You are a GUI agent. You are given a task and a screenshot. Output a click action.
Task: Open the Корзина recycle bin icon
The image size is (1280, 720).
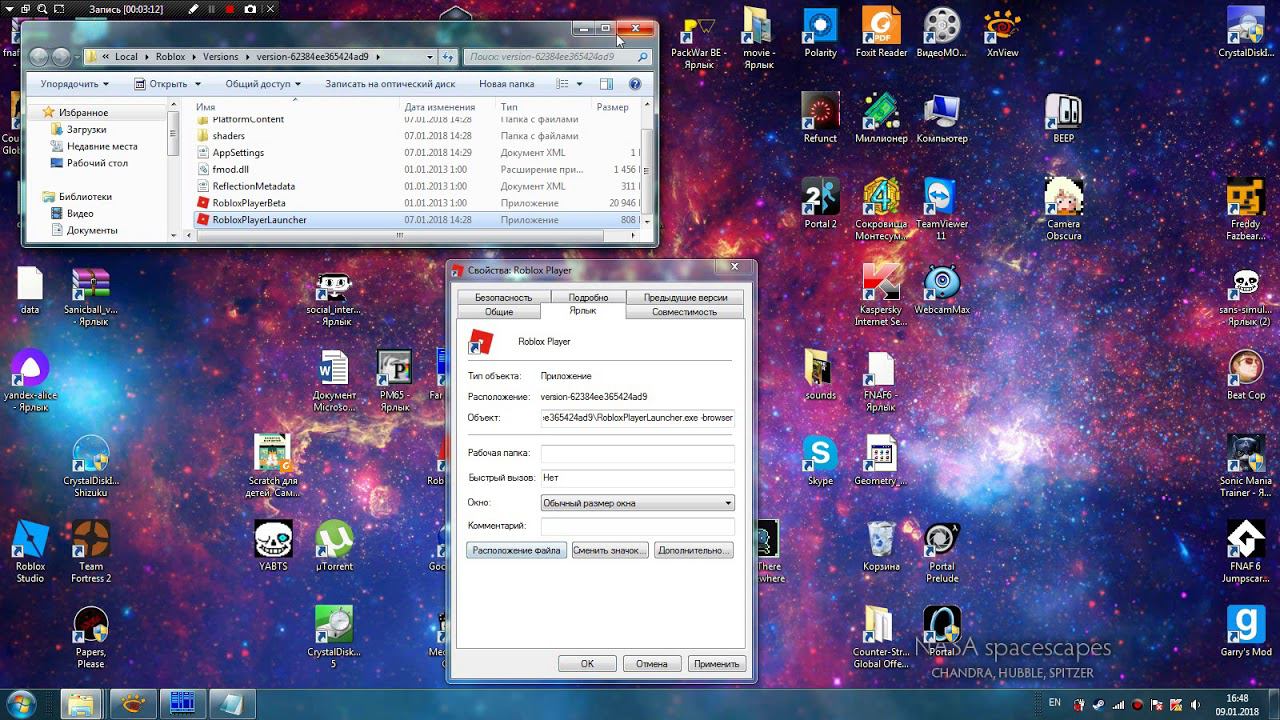coord(881,546)
